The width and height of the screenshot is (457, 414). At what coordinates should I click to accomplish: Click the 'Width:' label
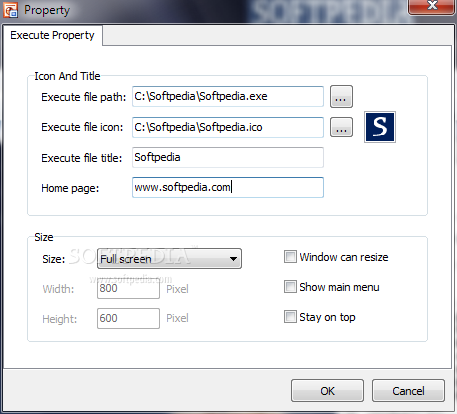tap(58, 289)
